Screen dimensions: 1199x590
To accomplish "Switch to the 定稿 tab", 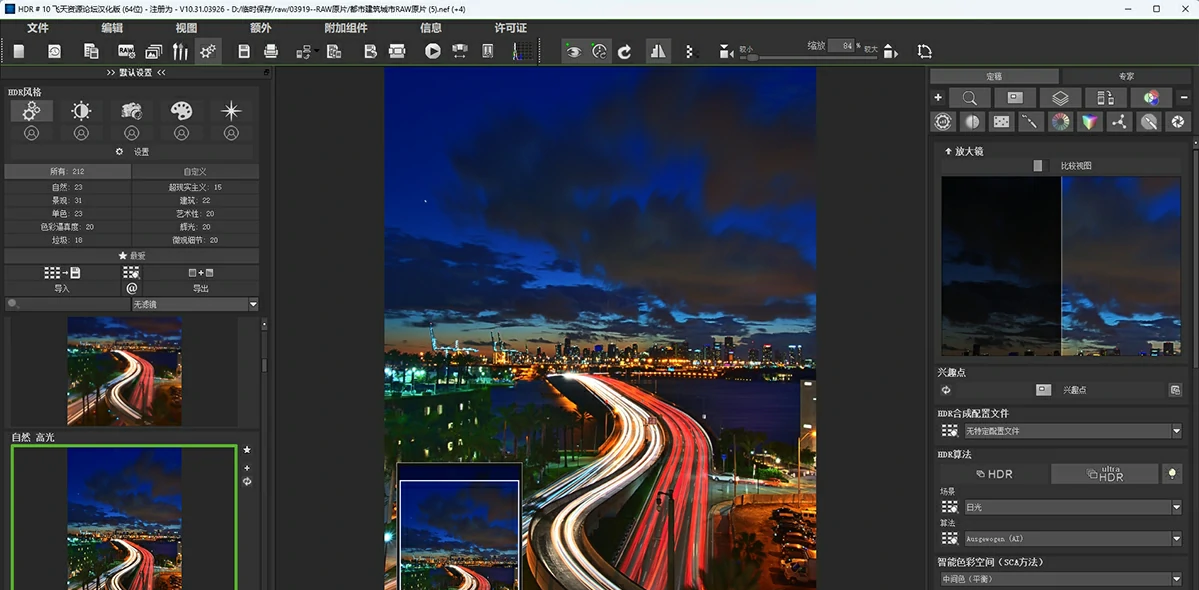I will pyautogui.click(x=994, y=76).
